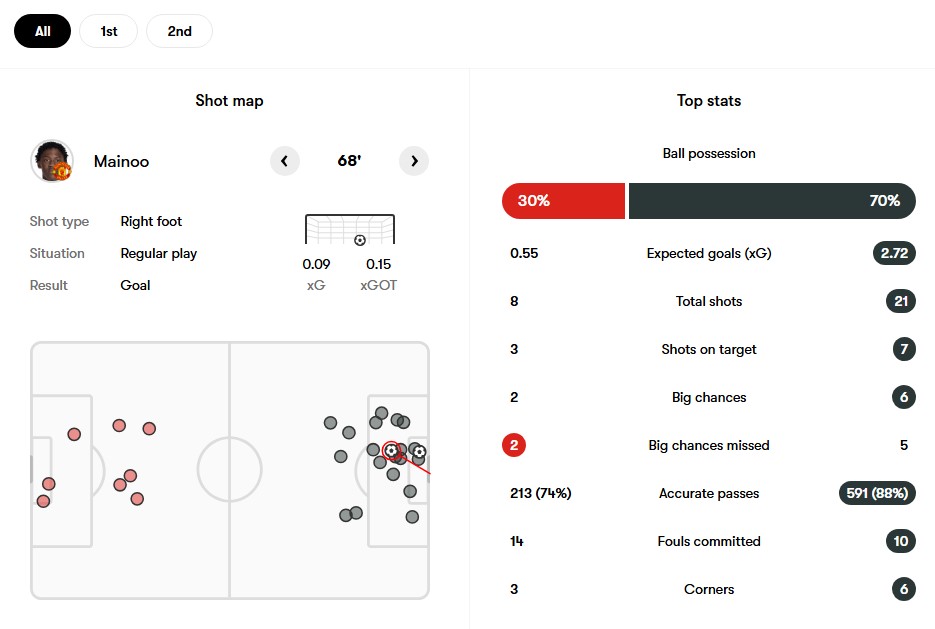
Task: Go to the next shot with right chevron
Action: pos(414,161)
